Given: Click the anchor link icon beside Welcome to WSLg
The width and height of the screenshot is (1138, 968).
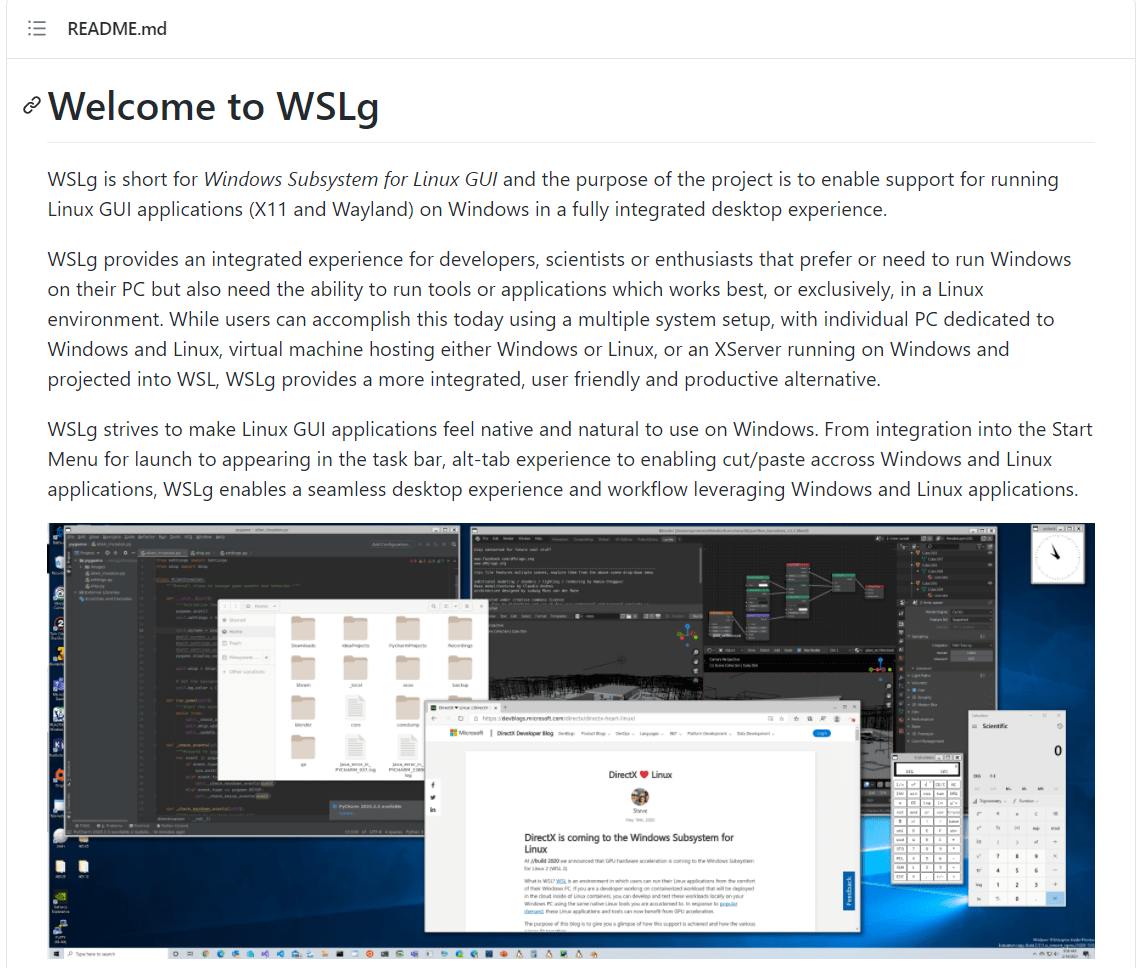Looking at the screenshot, I should pyautogui.click(x=31, y=106).
